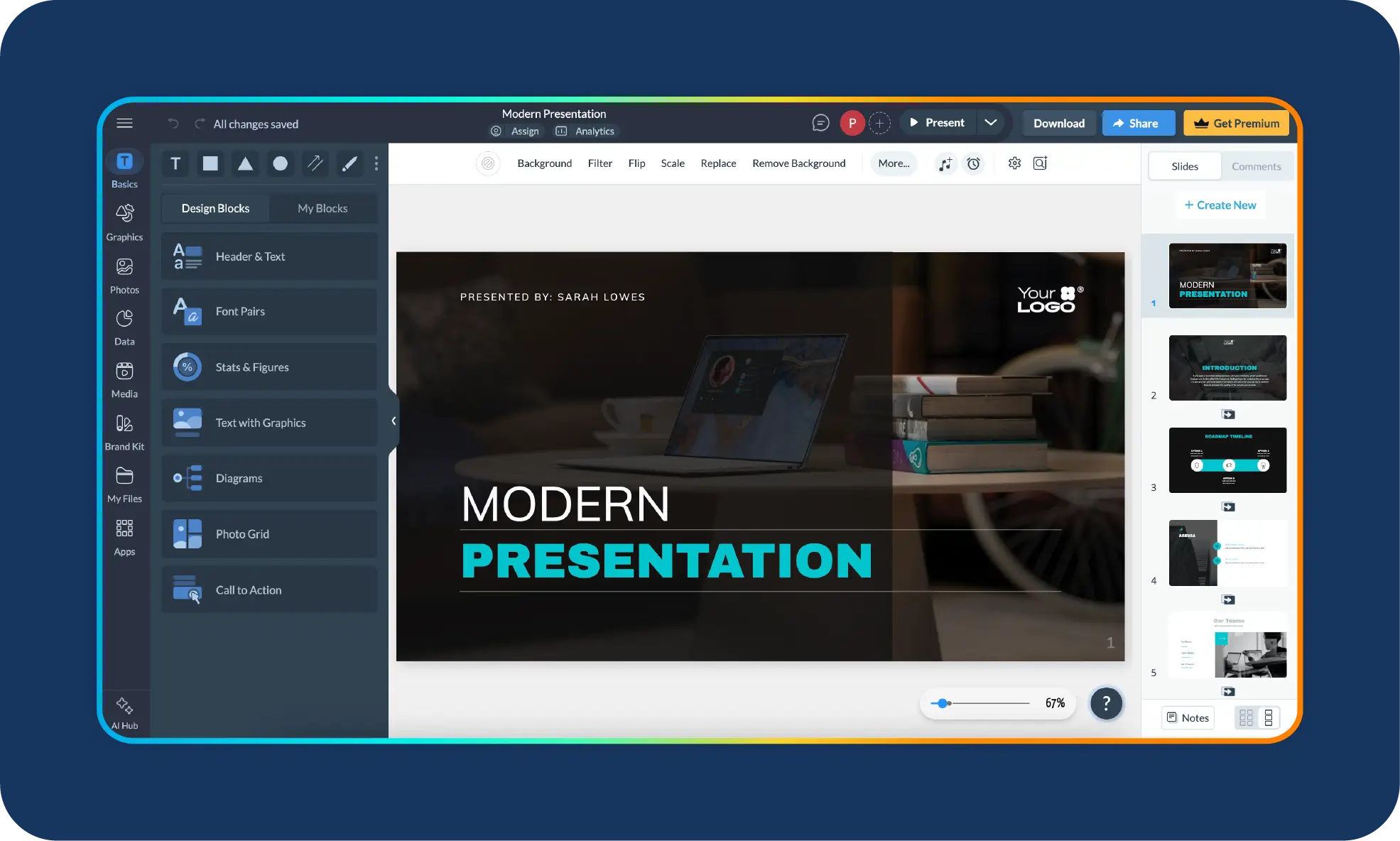Screen dimensions: 1400x841
Task: Open the hamburger main menu
Action: point(124,124)
